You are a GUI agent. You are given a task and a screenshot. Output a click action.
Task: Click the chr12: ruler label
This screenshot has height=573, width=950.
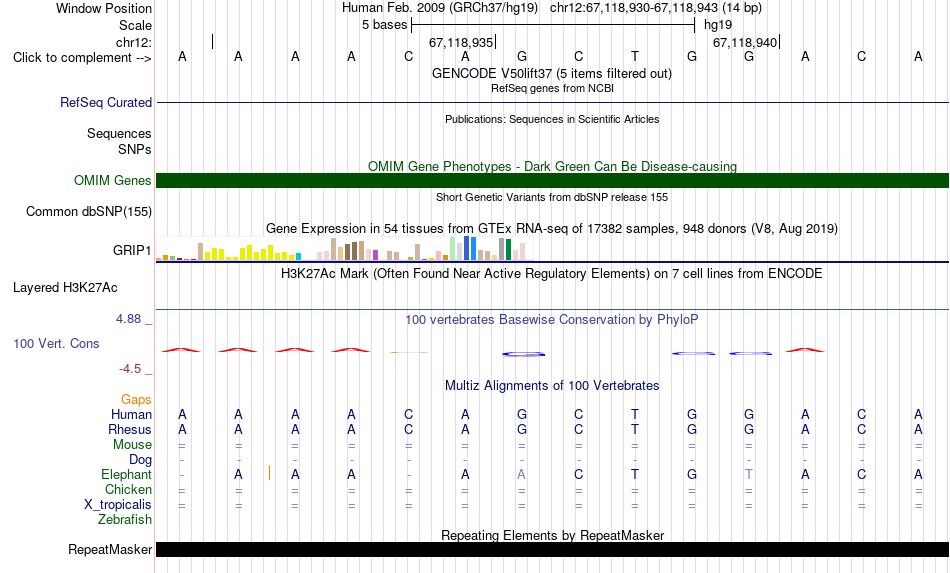point(134,42)
